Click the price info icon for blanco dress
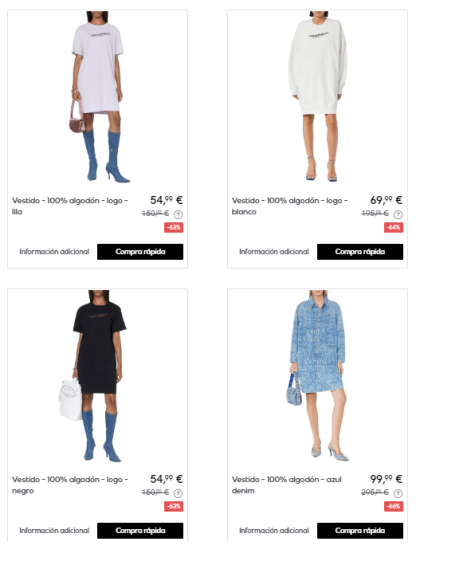The height and width of the screenshot is (565, 475). [x=398, y=214]
